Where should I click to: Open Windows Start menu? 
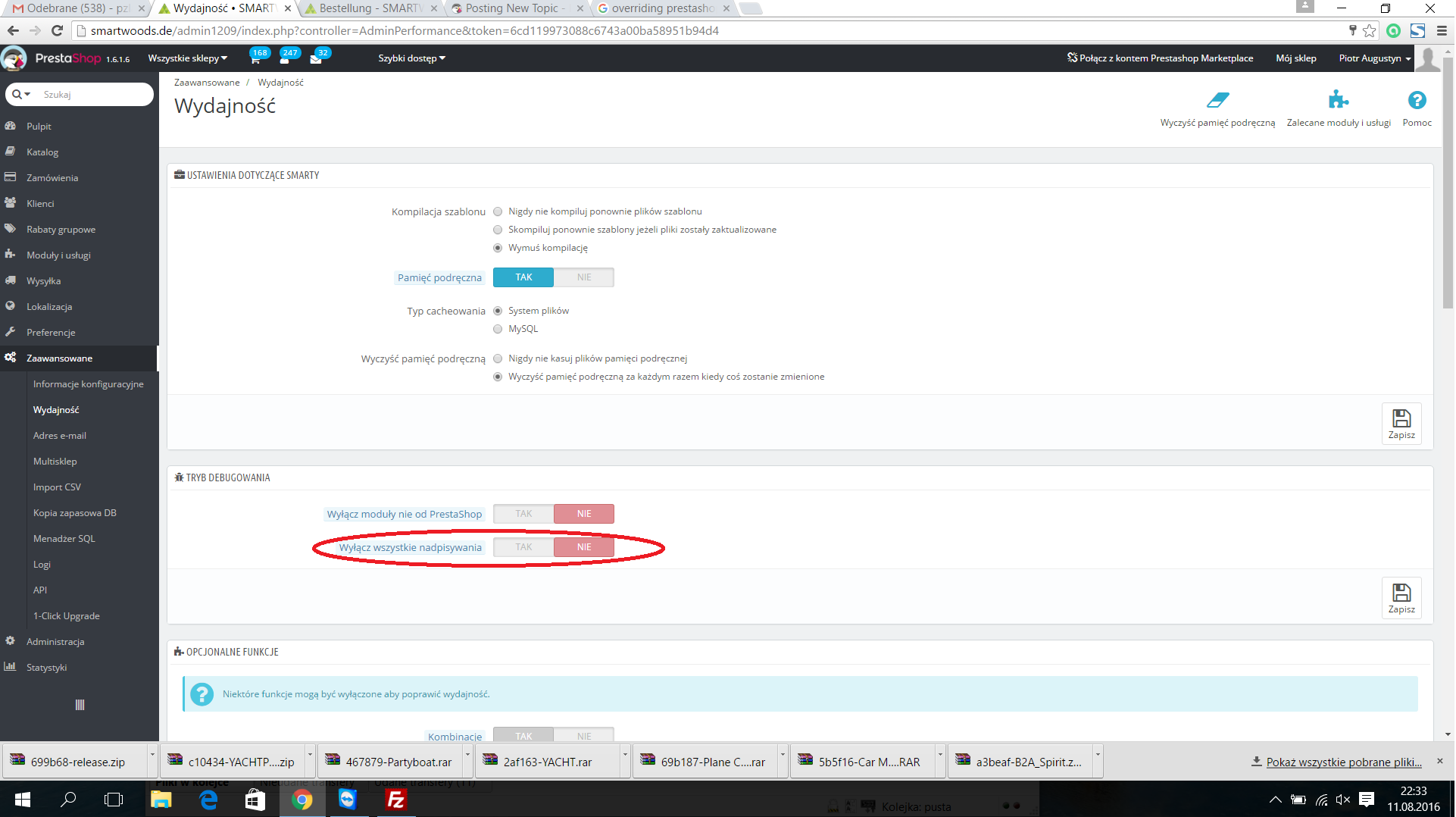22,800
